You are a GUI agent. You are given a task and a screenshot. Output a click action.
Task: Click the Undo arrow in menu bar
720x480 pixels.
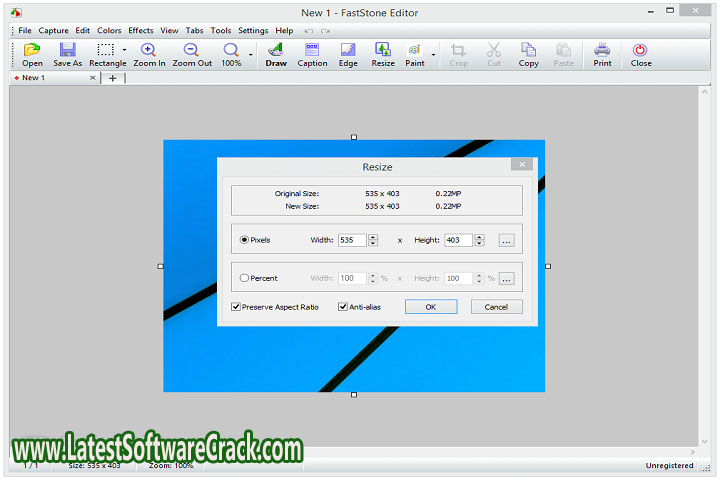tap(309, 31)
